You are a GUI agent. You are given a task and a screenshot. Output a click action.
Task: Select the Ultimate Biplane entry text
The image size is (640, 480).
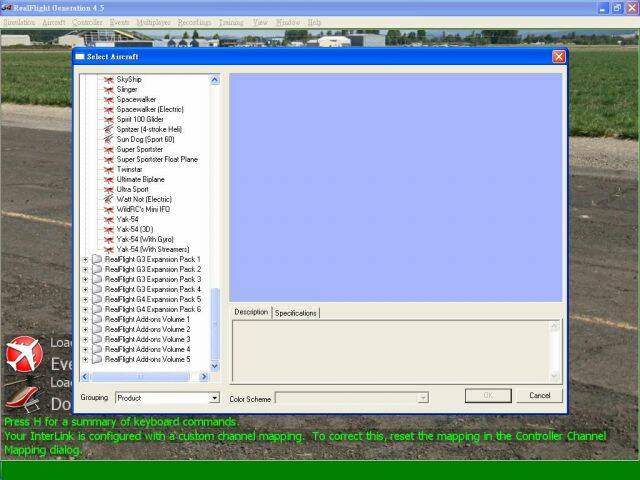coord(140,180)
